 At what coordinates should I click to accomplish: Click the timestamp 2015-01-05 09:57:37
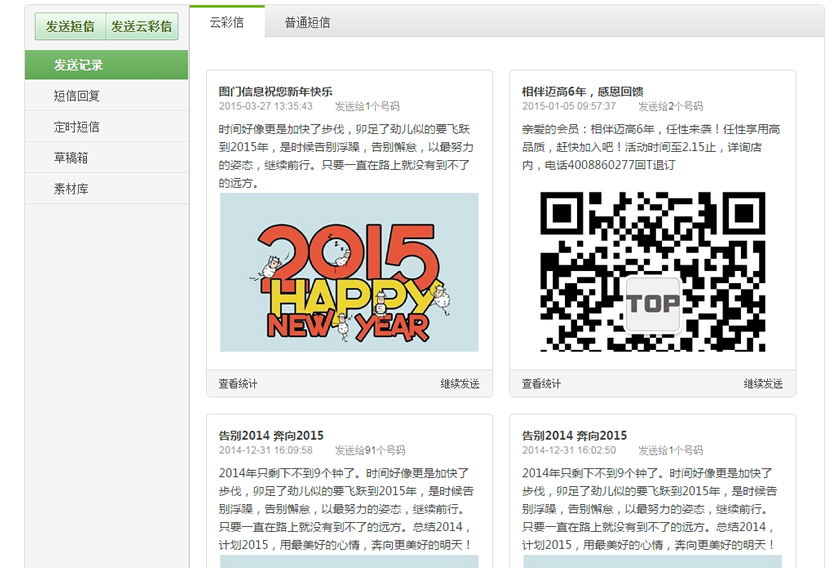(x=569, y=106)
